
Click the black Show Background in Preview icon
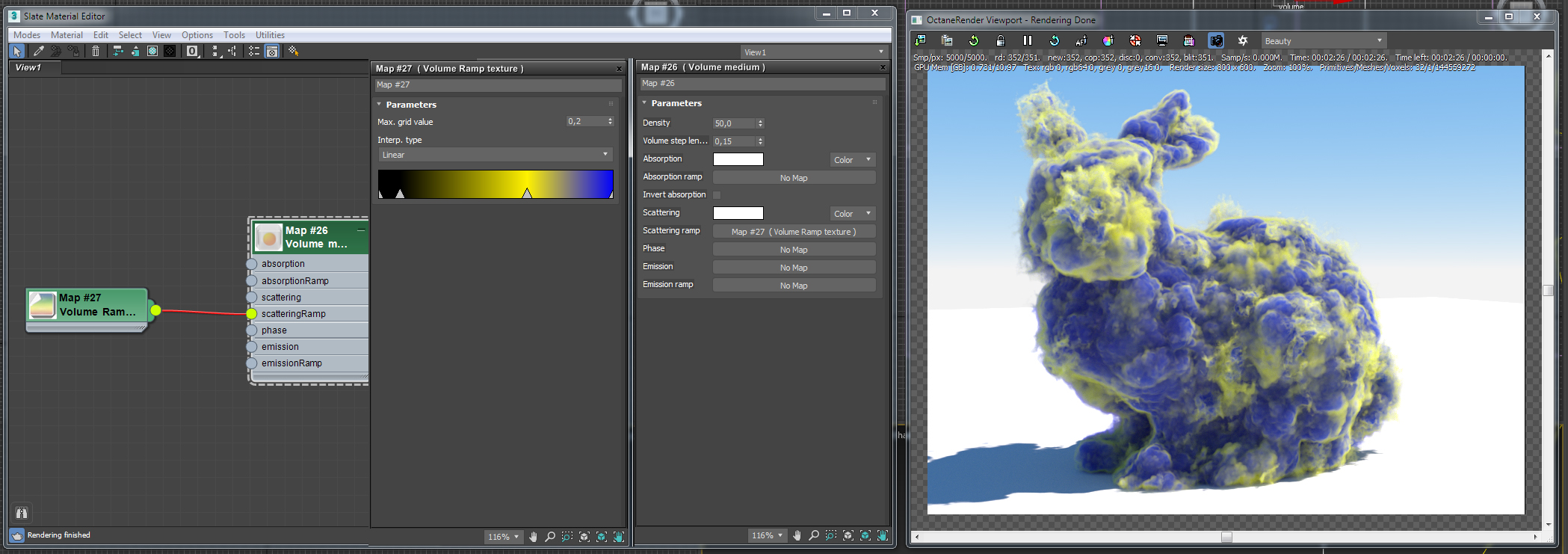click(x=170, y=52)
